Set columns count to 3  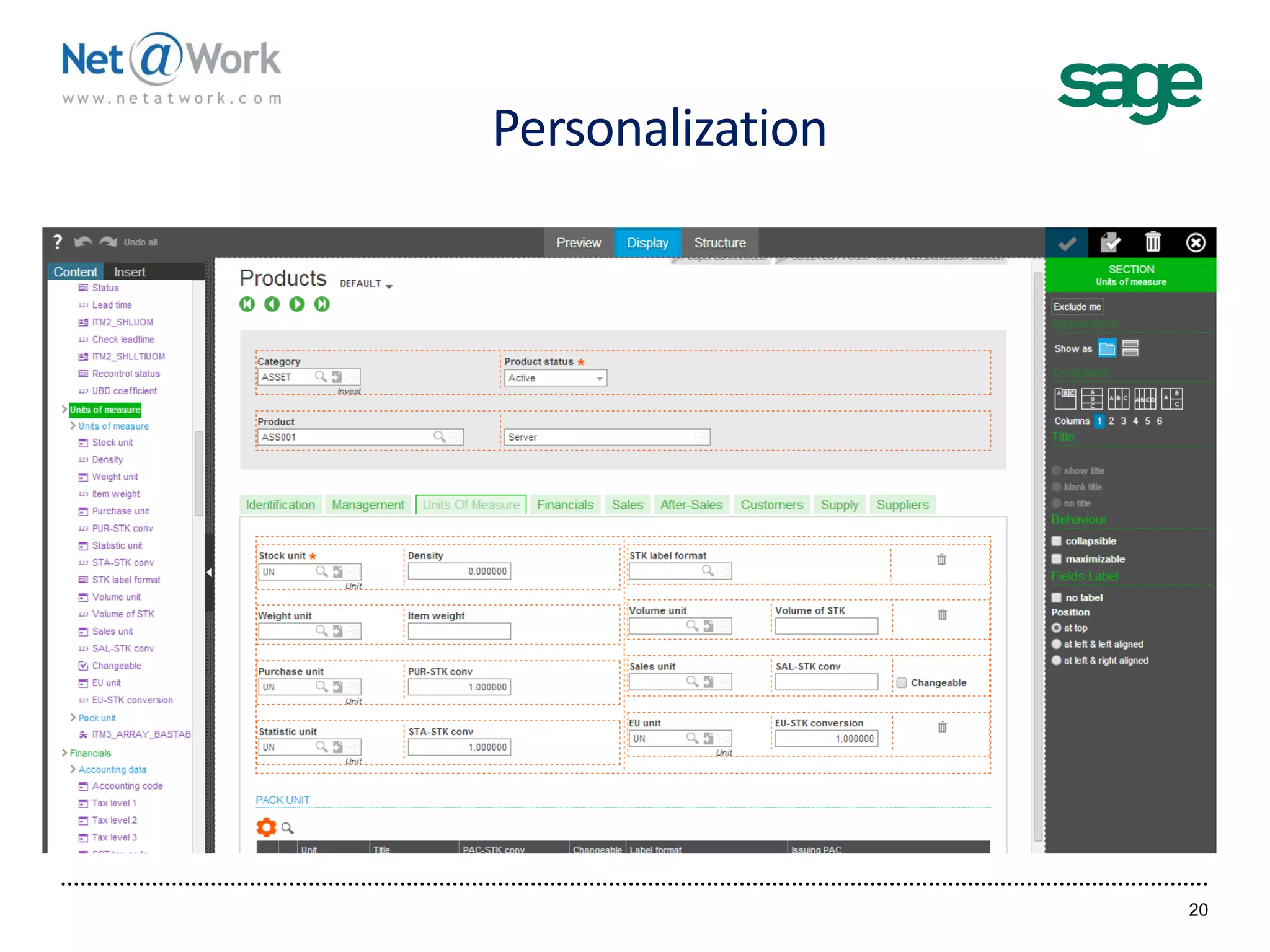pos(1123,421)
